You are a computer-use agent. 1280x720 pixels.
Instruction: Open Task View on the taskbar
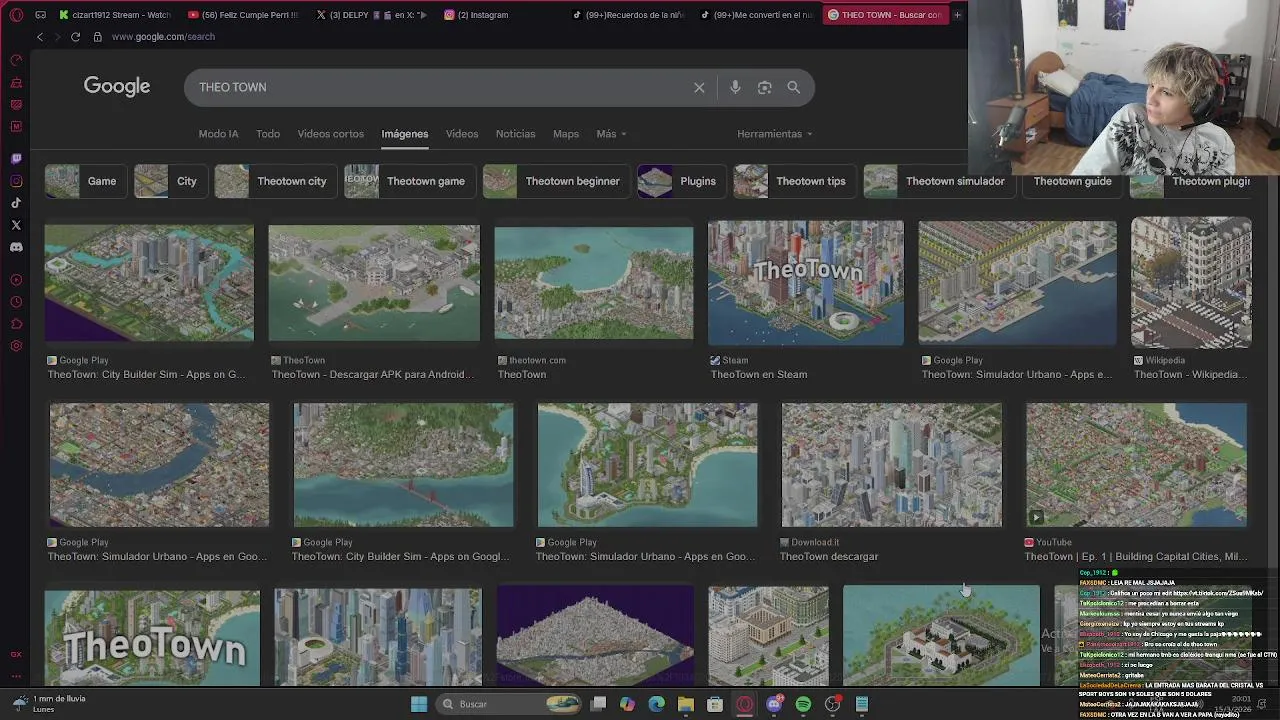click(598, 704)
